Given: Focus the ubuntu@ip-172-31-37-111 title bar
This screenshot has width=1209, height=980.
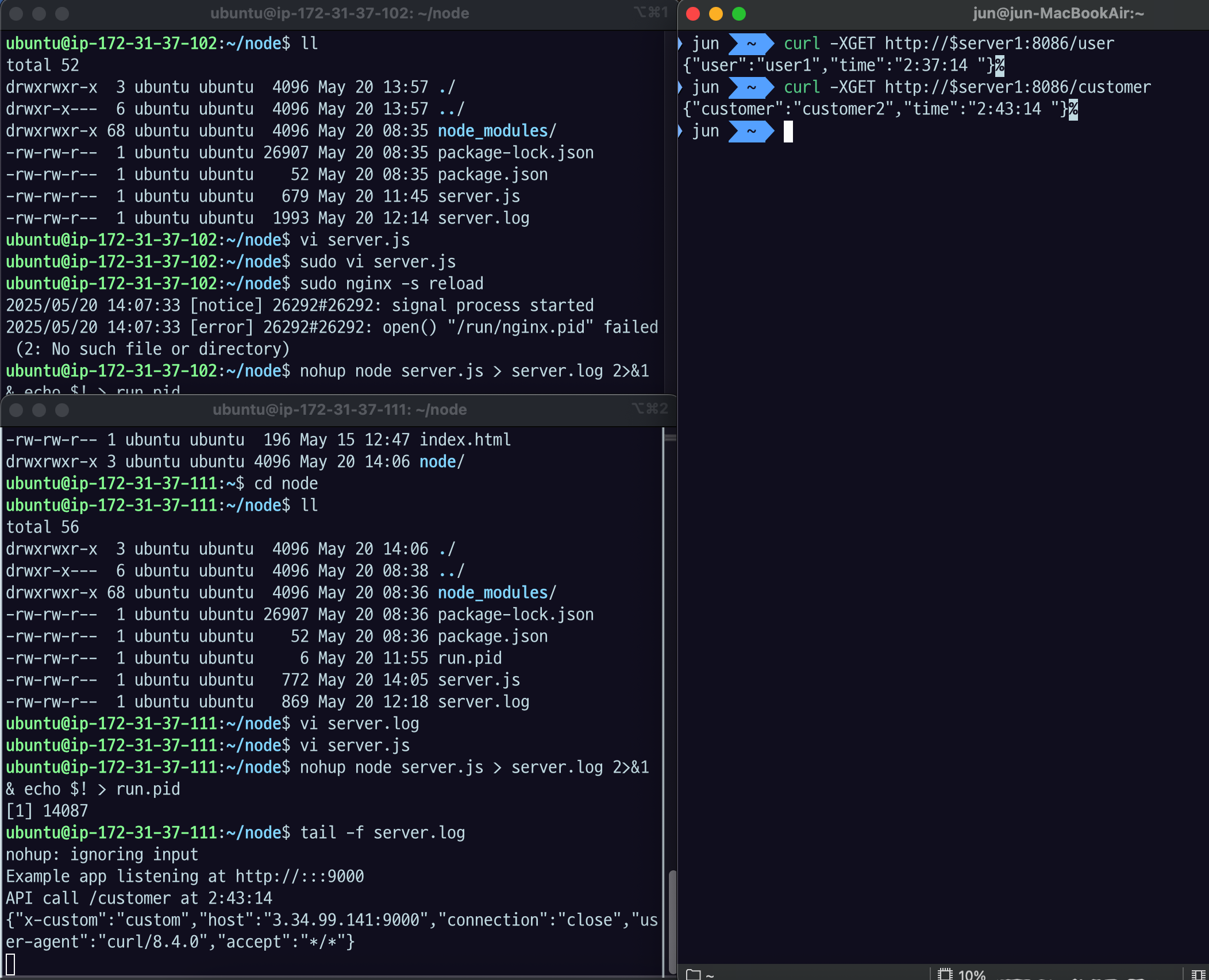Looking at the screenshot, I should click(339, 410).
